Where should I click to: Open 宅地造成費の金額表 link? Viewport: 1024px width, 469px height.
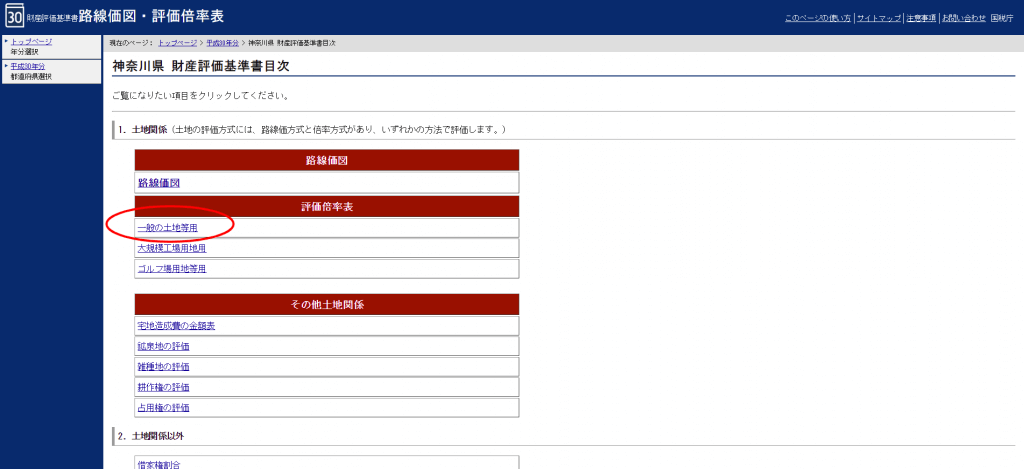coord(176,326)
